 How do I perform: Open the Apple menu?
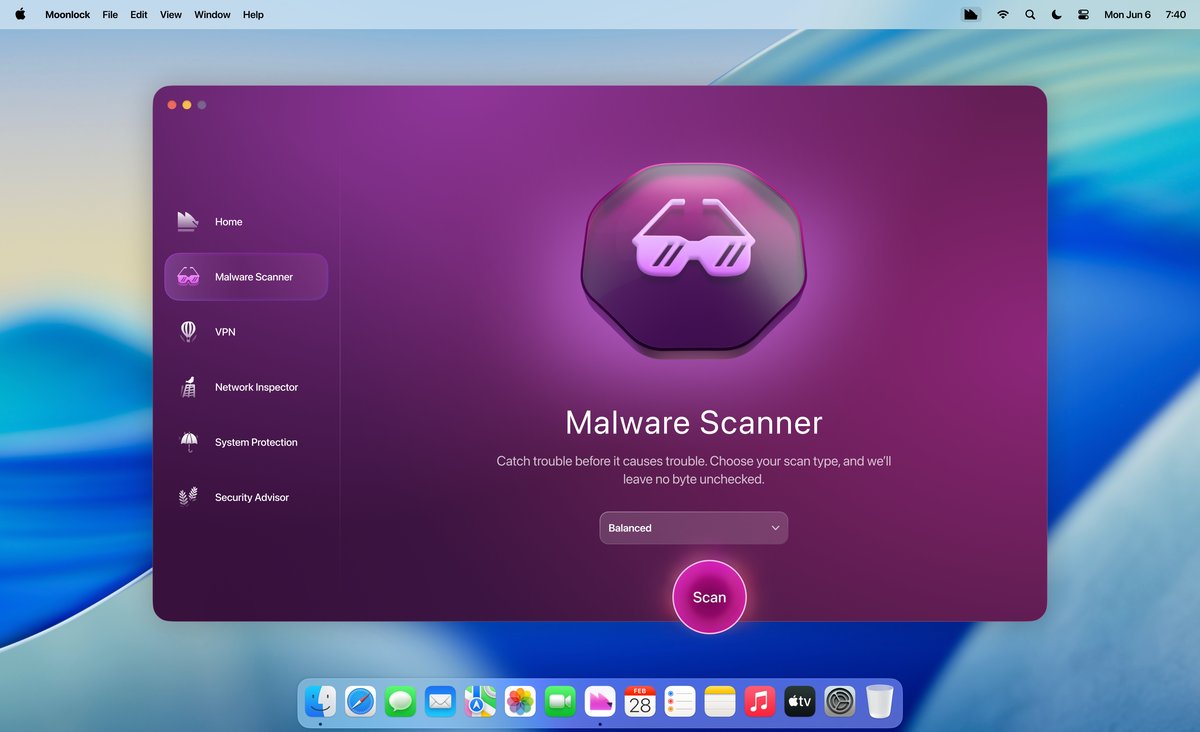pyautogui.click(x=20, y=14)
